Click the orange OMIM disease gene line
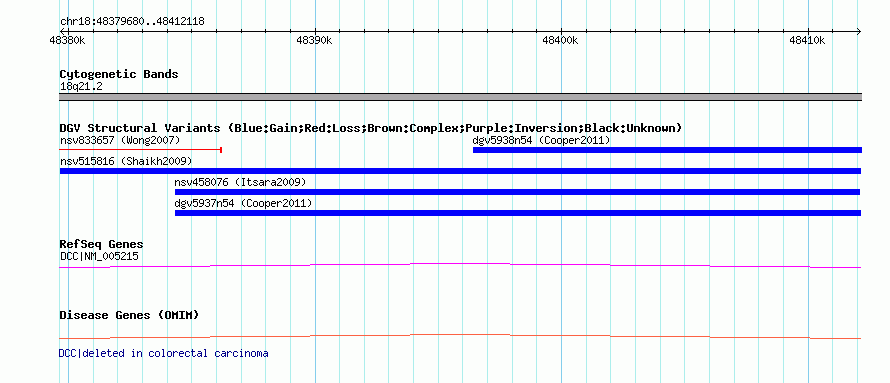This screenshot has width=890, height=383. click(460, 336)
